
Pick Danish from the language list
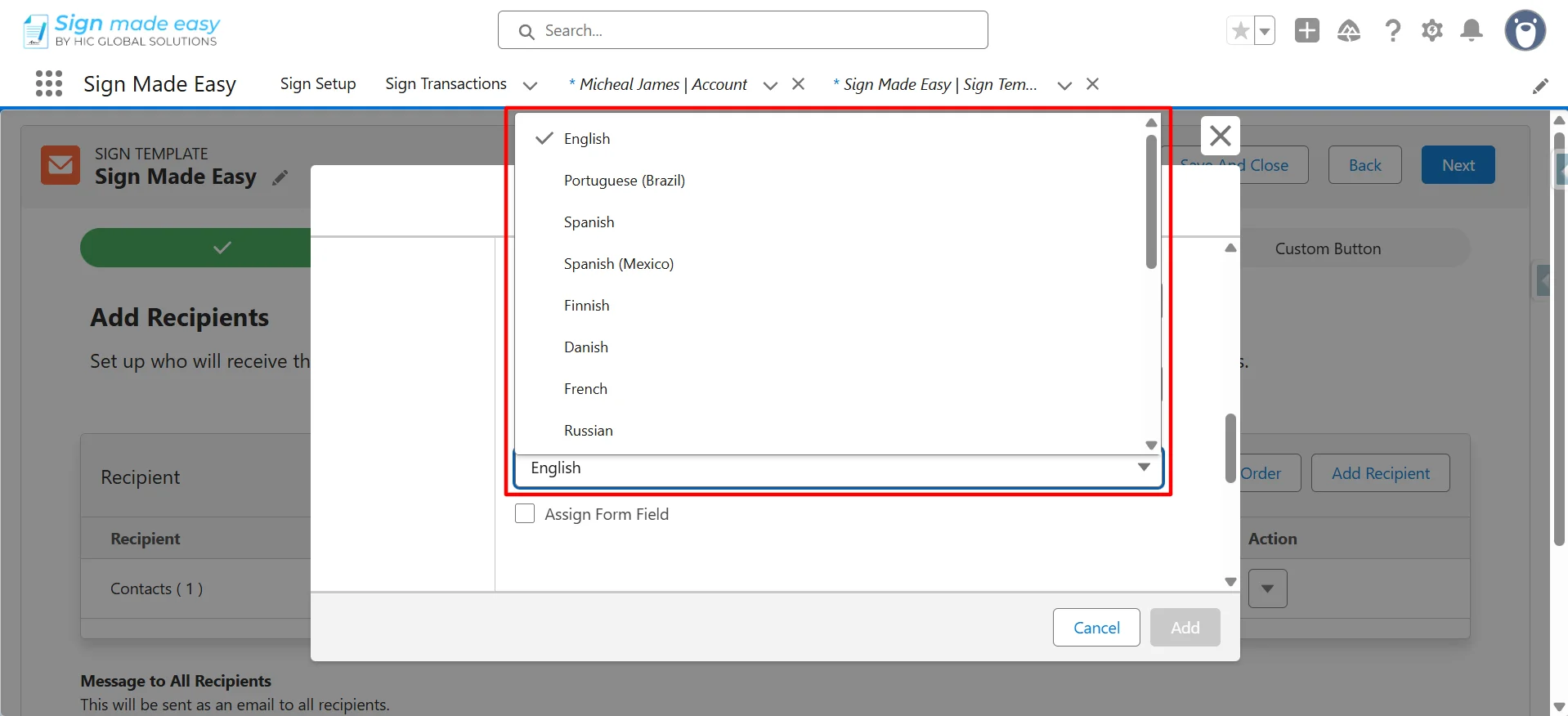coord(829,347)
